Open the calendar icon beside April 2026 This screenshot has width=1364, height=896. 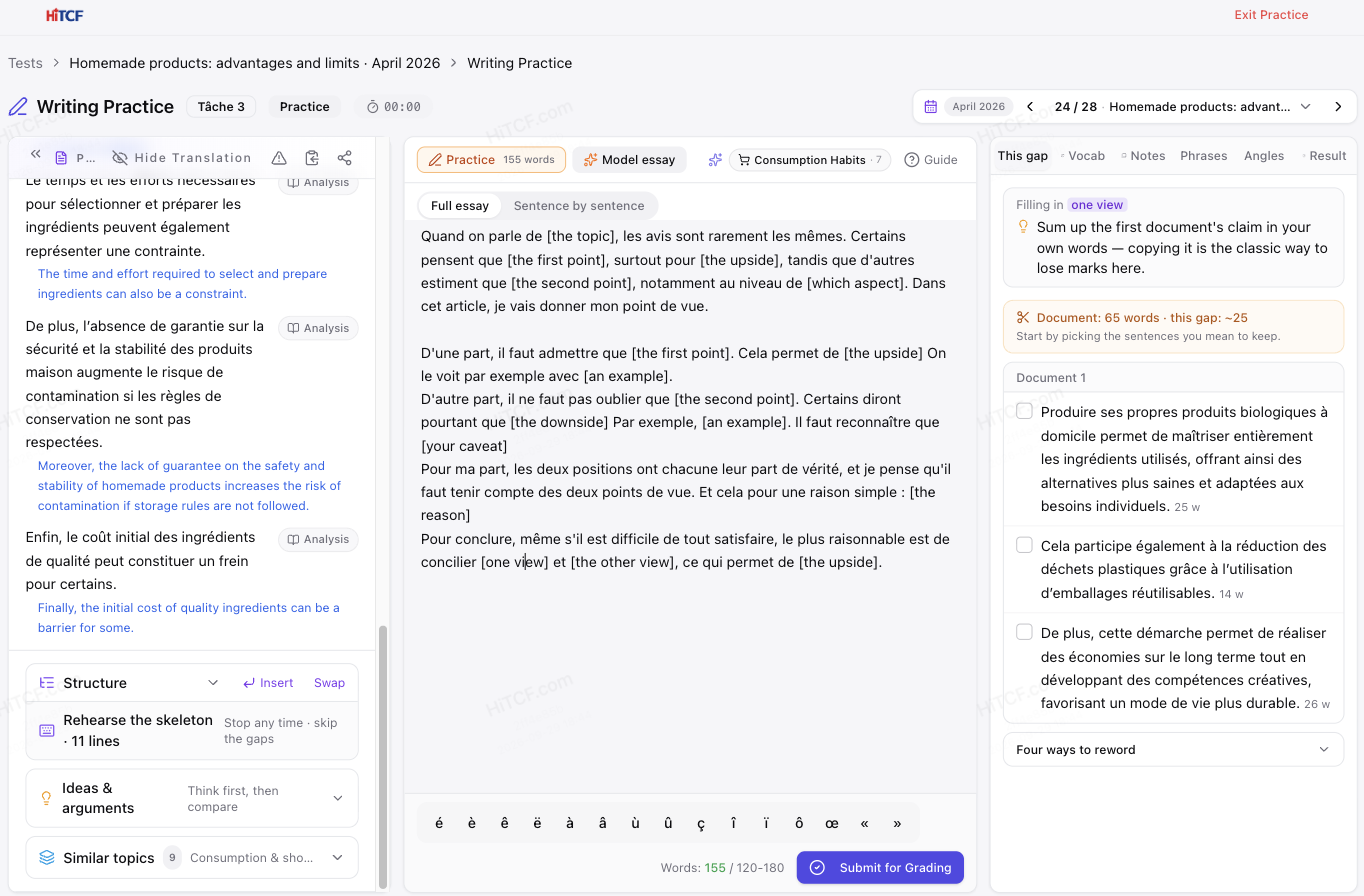[931, 107]
